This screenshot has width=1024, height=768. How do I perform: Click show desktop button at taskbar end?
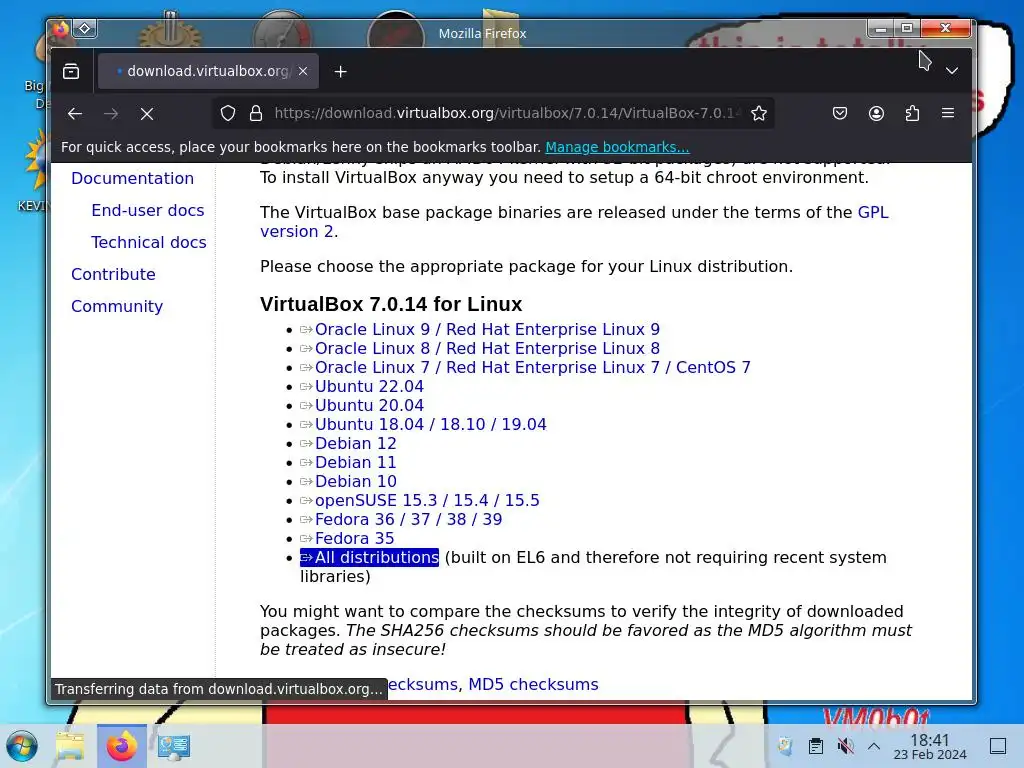pyautogui.click(x=998, y=746)
